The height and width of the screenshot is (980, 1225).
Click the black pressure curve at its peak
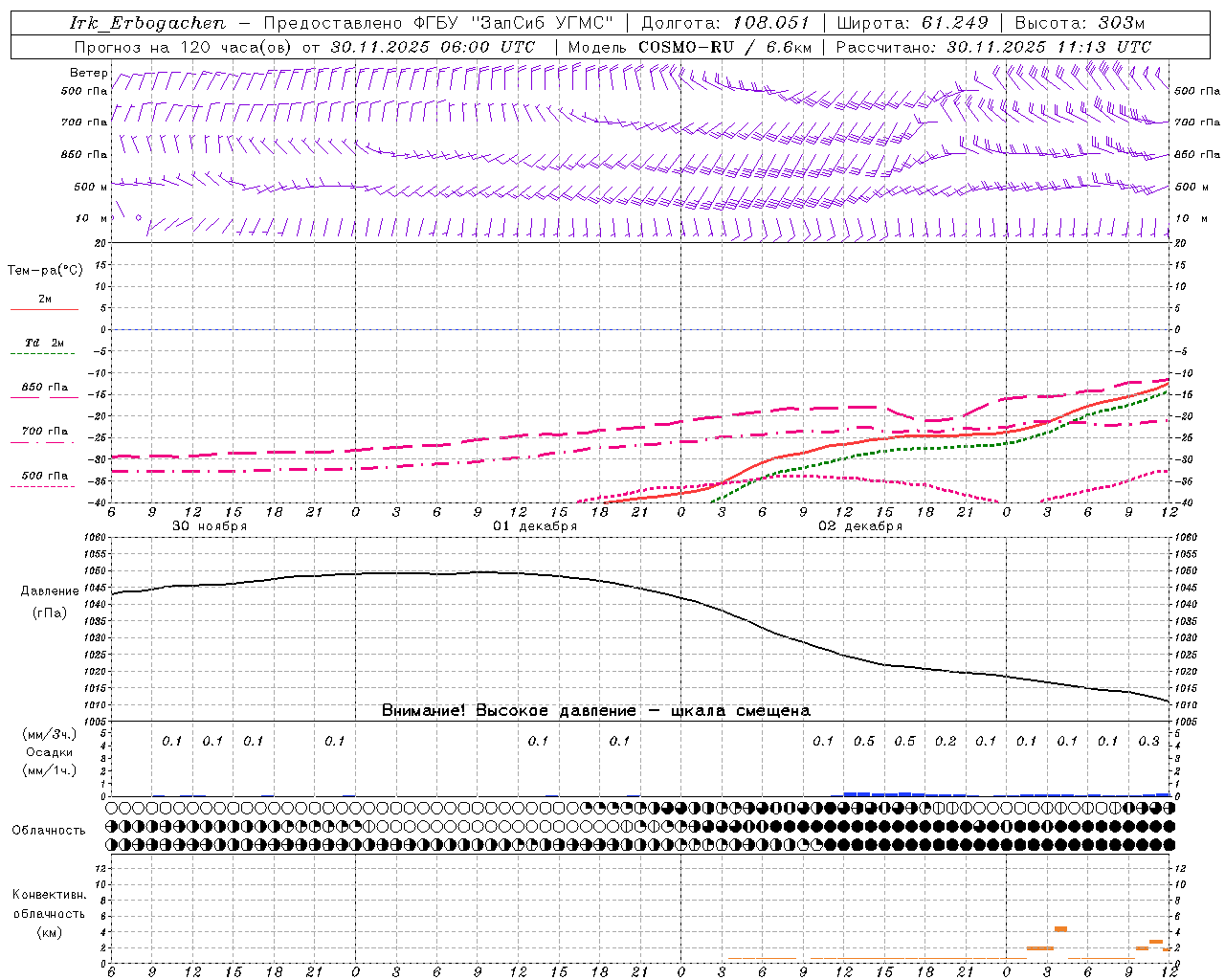click(x=483, y=572)
